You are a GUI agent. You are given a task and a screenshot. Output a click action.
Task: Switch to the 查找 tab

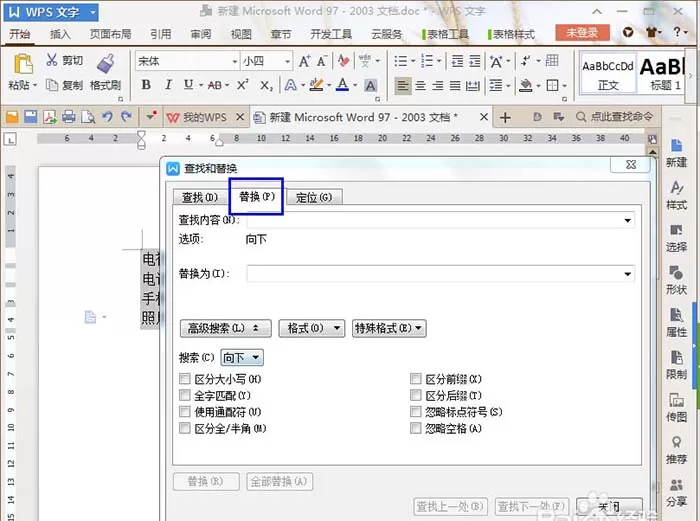pos(200,197)
